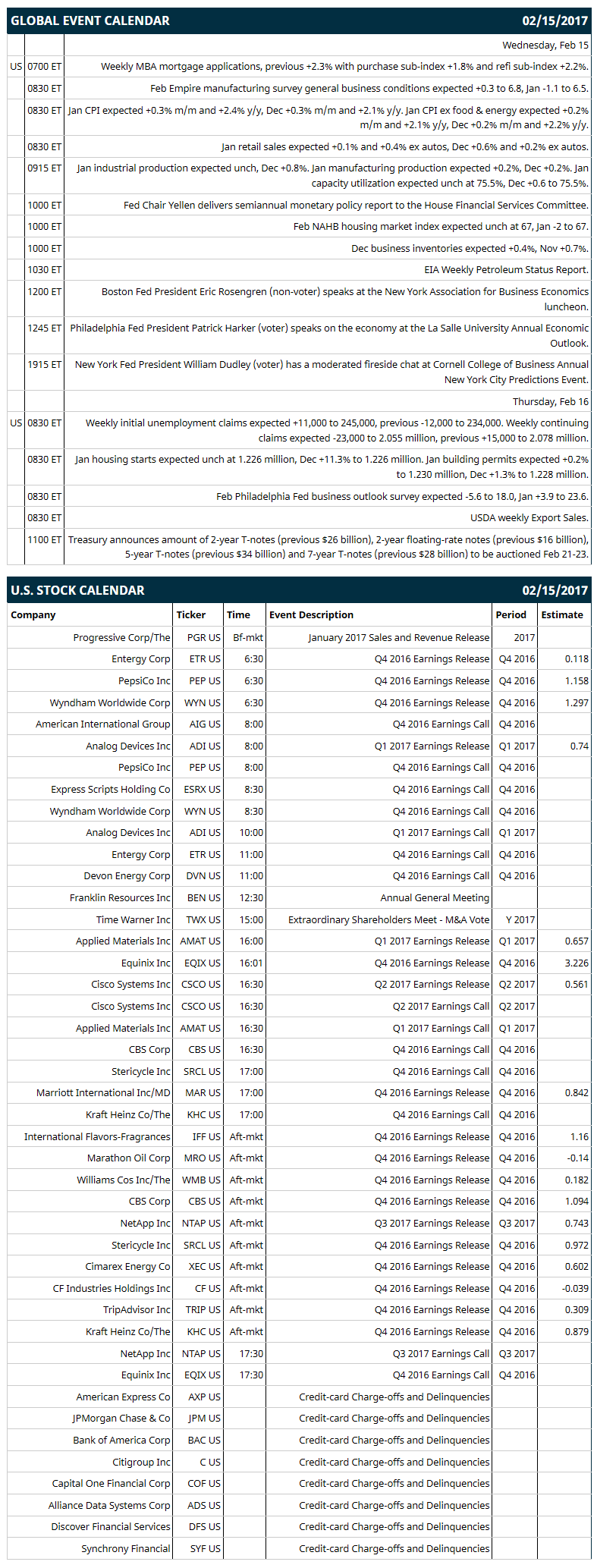Screen dimensions: 597x1568
Task: Select the 'Progressive Corp/The' company cell
Action: [x=121, y=637]
